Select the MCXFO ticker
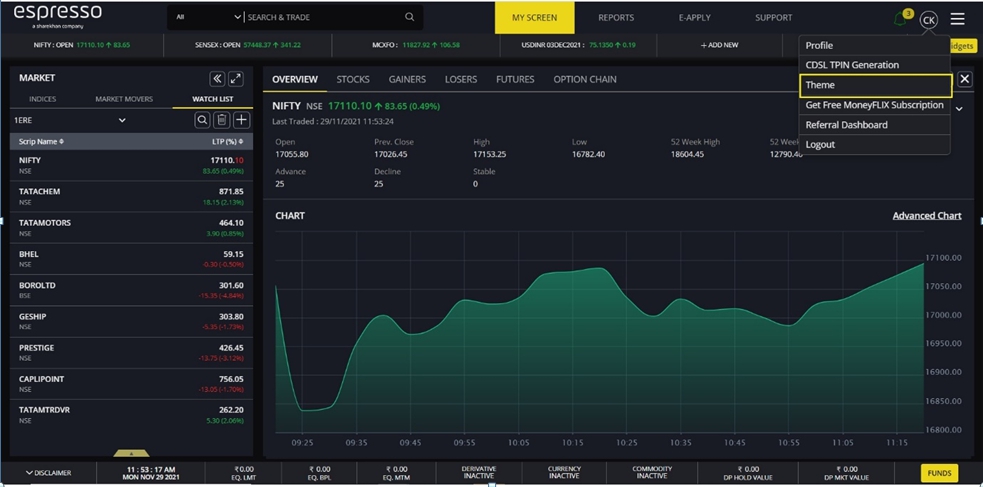The width and height of the screenshot is (983, 487). (x=416, y=45)
